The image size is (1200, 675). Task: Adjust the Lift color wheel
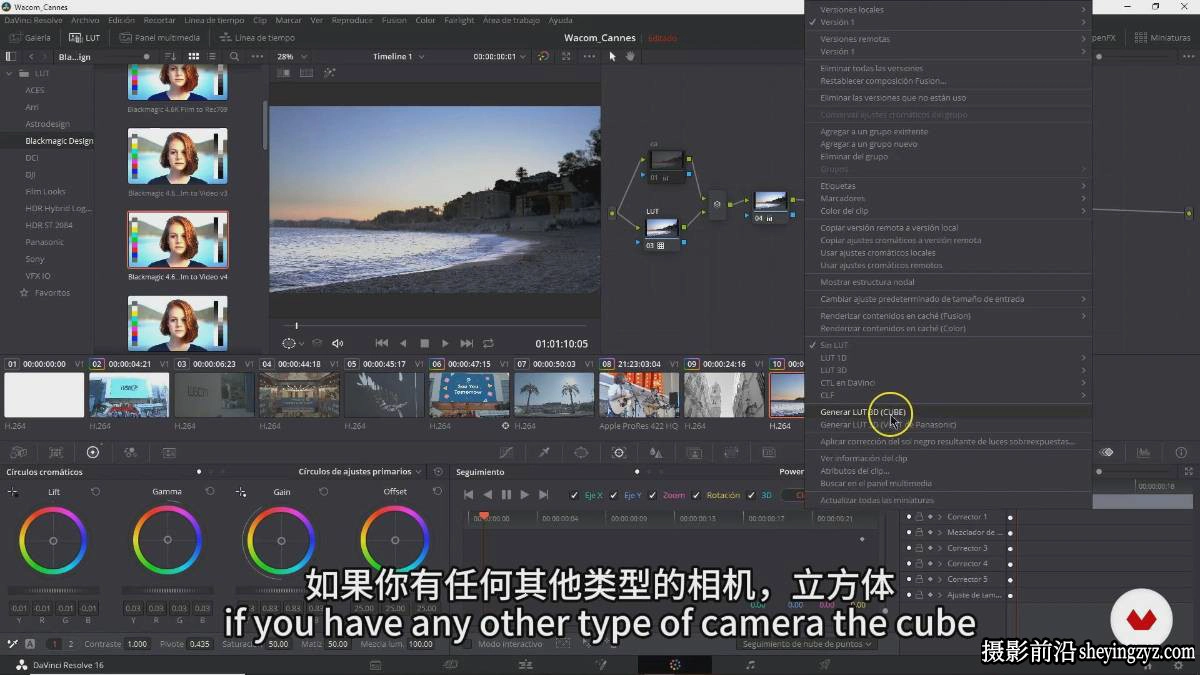[x=53, y=540]
